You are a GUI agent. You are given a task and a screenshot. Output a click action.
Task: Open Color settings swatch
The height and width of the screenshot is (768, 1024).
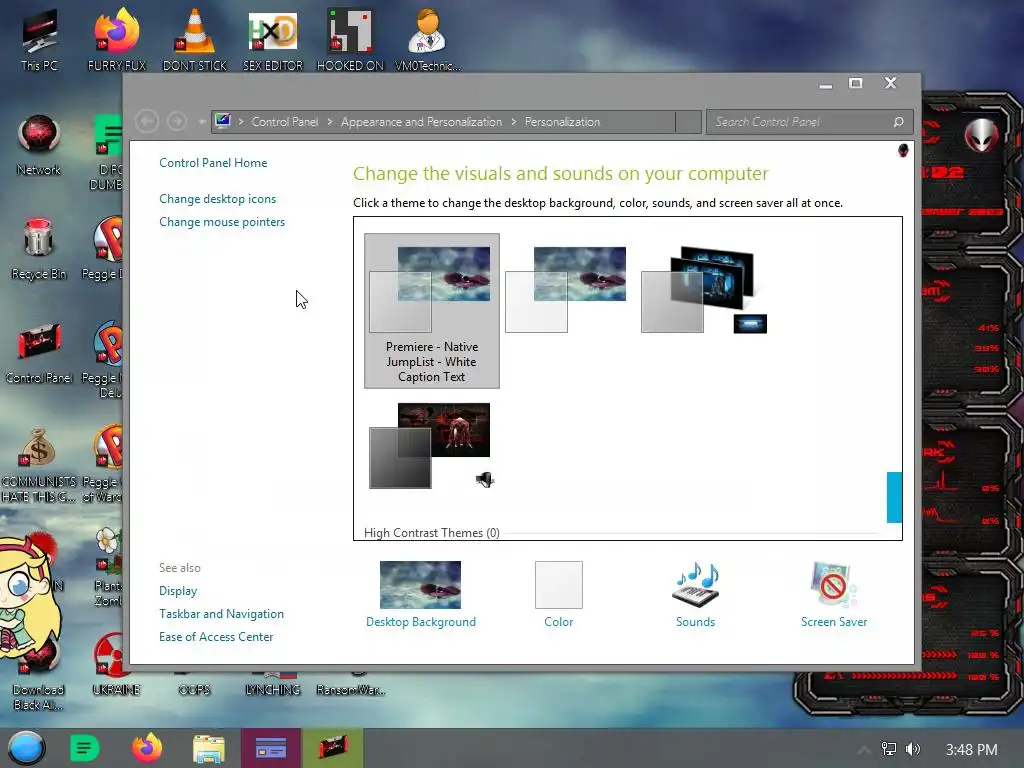558,594
